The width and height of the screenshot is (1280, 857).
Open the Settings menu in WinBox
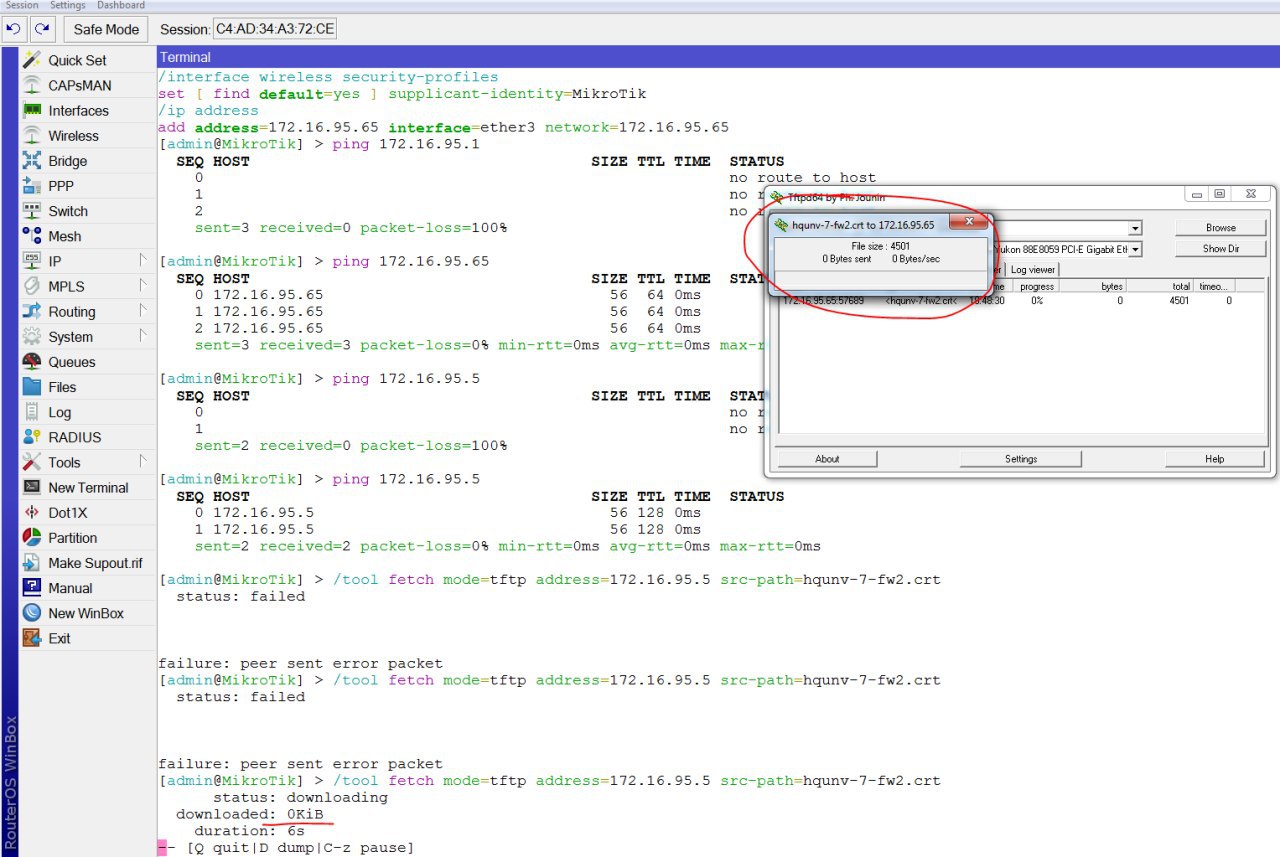(68, 5)
